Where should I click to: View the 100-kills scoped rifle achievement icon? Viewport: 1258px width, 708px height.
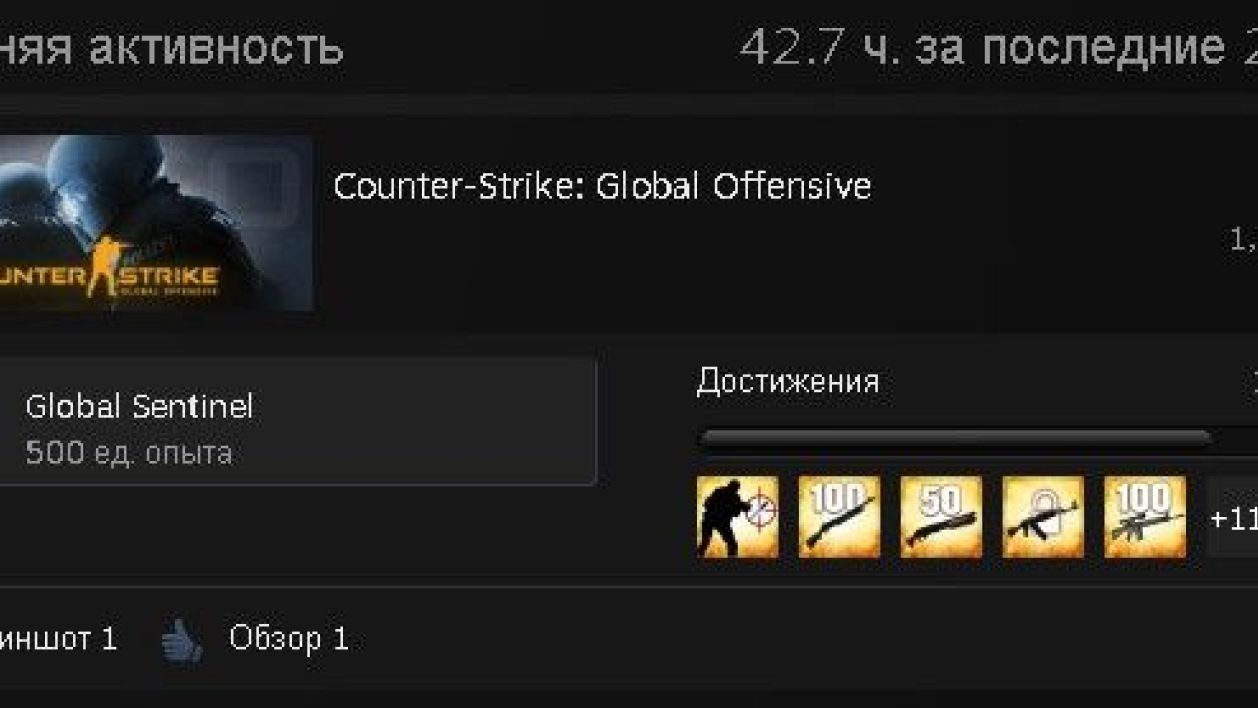[1145, 517]
